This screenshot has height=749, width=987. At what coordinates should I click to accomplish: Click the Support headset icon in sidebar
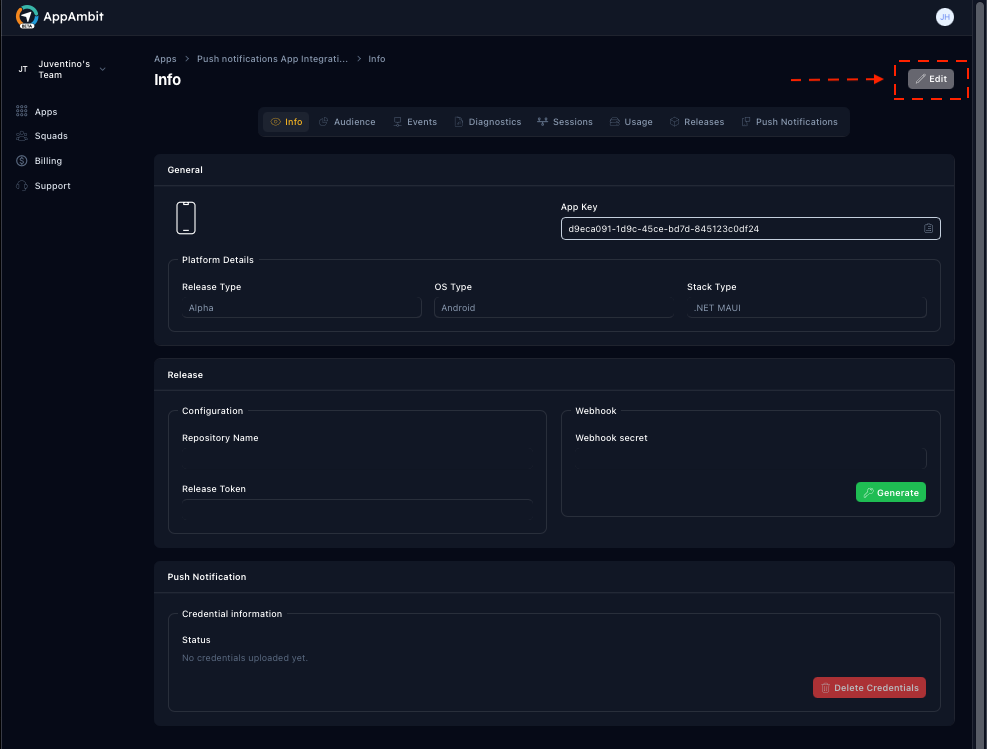22,186
